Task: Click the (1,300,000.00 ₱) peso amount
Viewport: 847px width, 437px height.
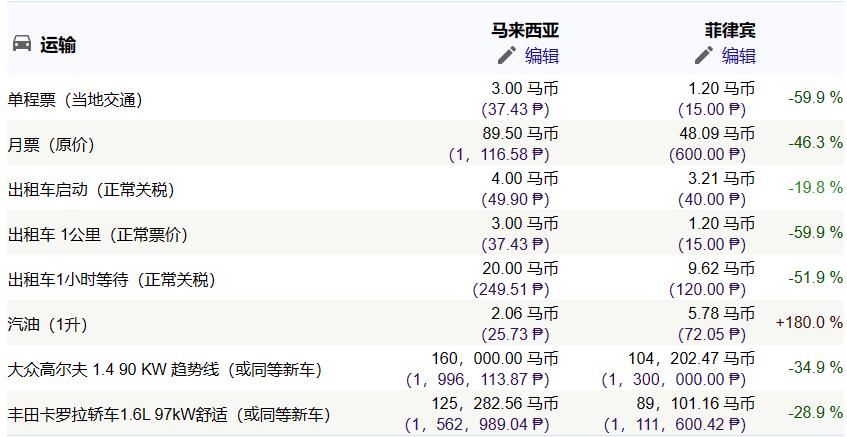Action: [x=674, y=380]
